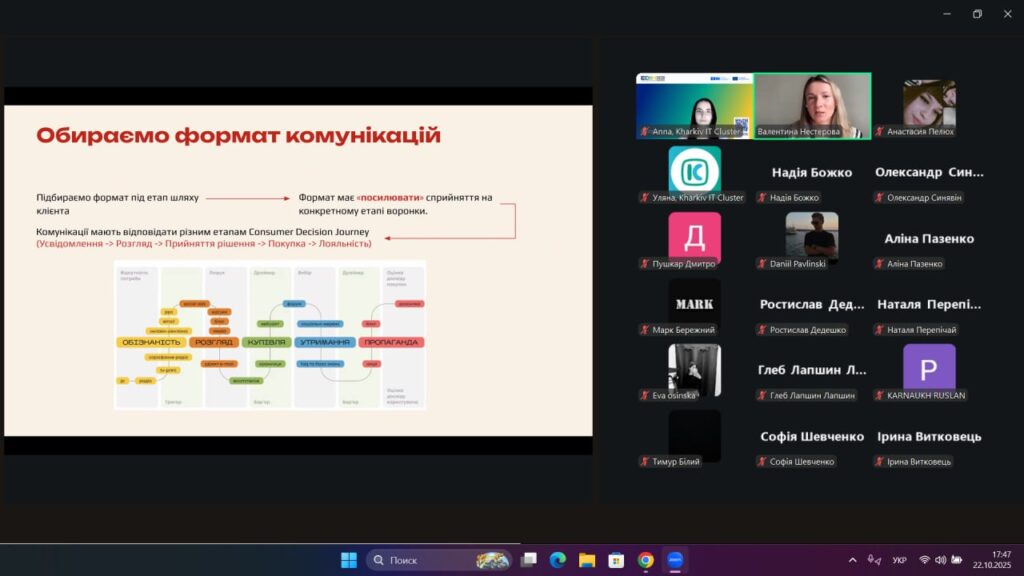This screenshot has height=576, width=1024.
Task: Open File Explorer from the taskbar
Action: 587,560
